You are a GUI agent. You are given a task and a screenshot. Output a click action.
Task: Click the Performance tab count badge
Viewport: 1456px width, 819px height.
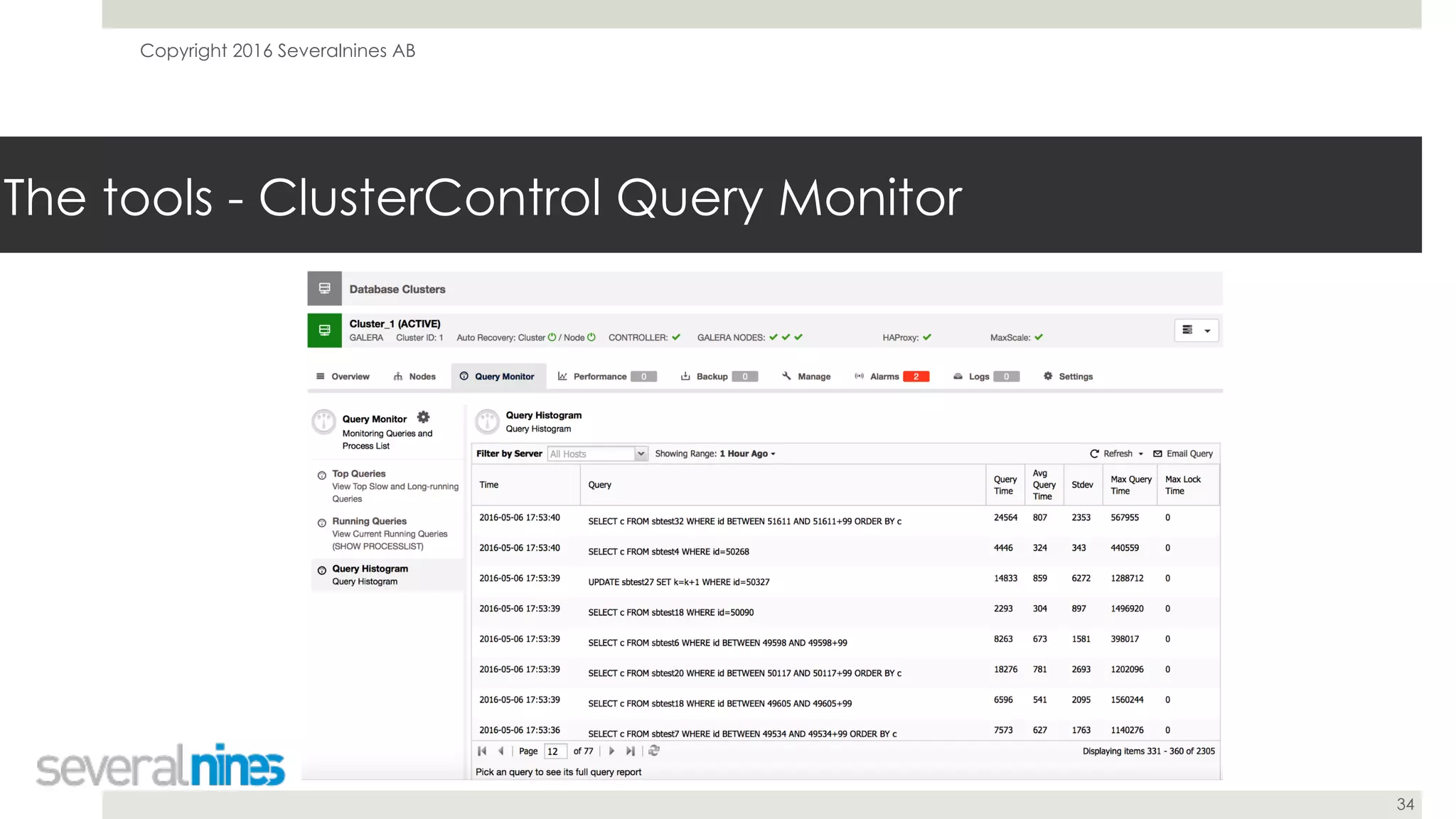tap(643, 376)
